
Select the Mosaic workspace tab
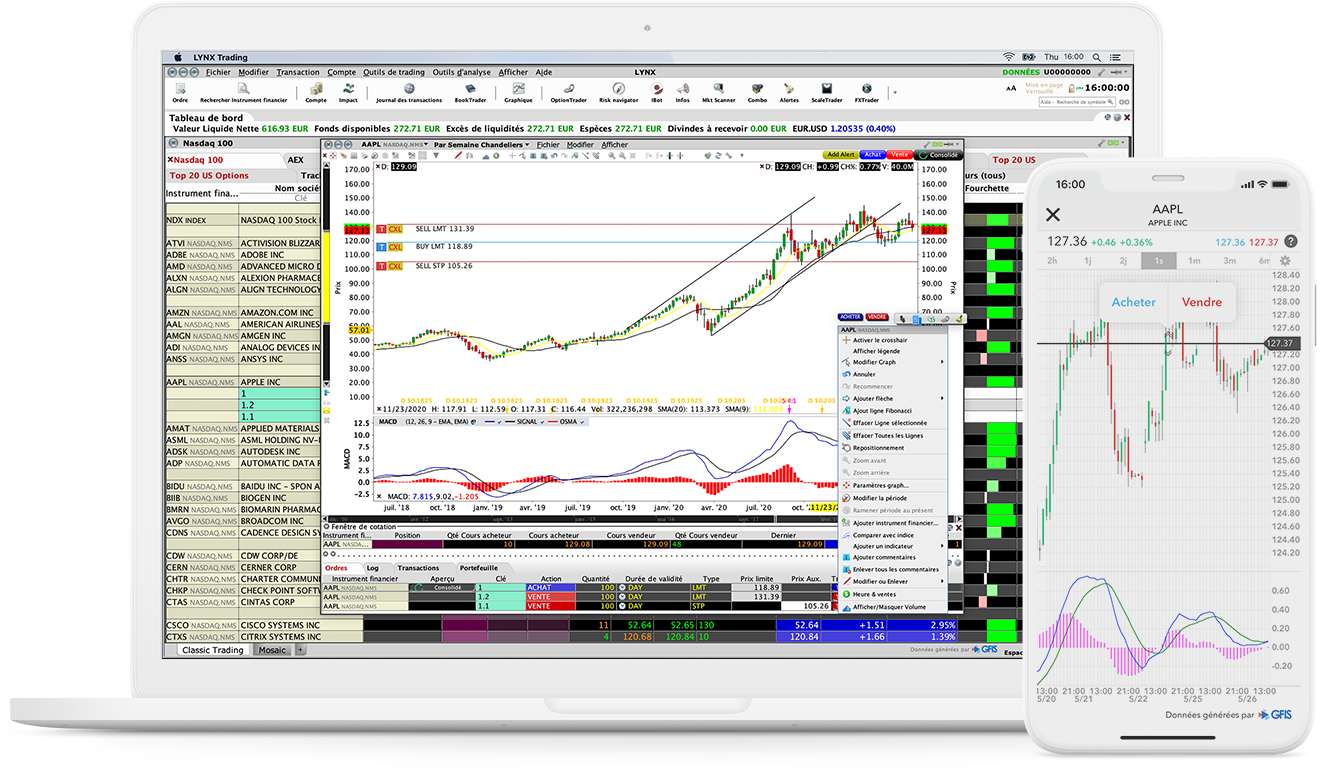(272, 650)
